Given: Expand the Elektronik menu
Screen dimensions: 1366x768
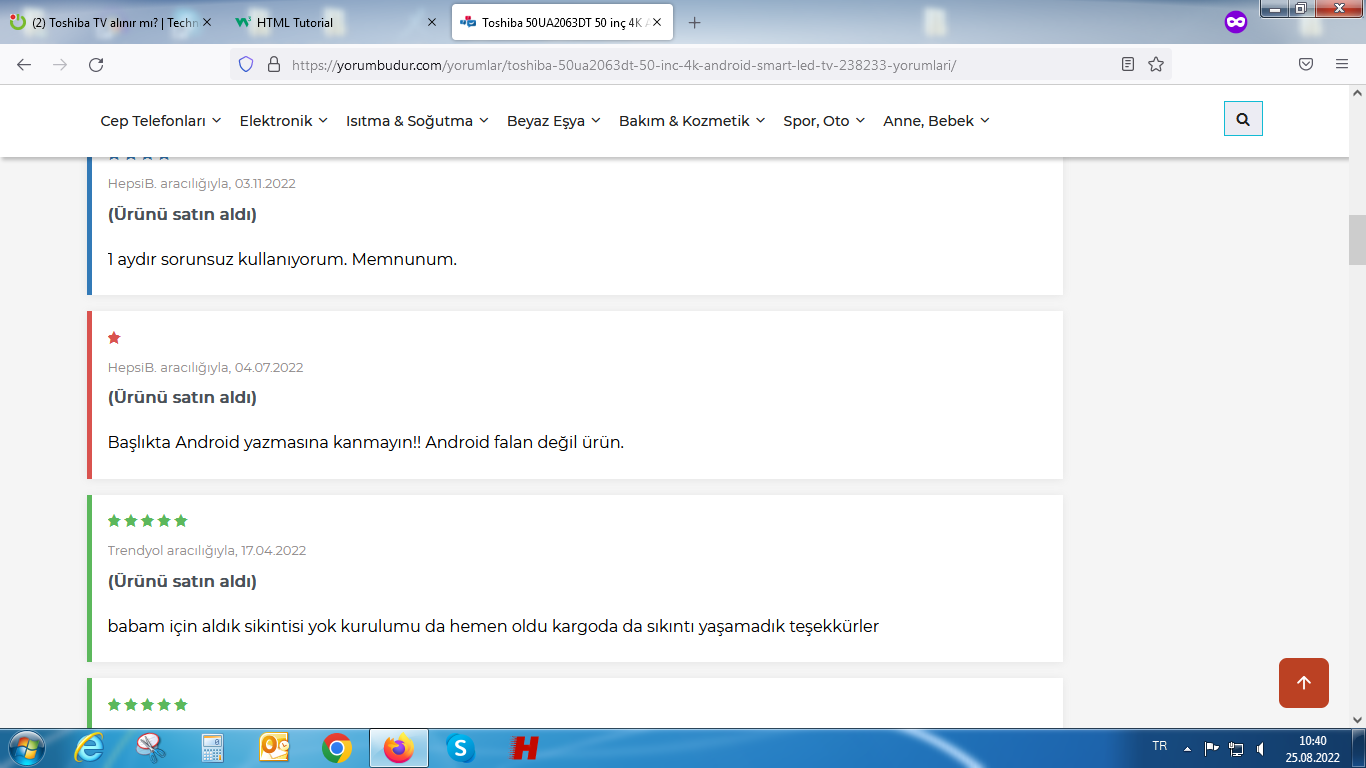Looking at the screenshot, I should [x=284, y=121].
